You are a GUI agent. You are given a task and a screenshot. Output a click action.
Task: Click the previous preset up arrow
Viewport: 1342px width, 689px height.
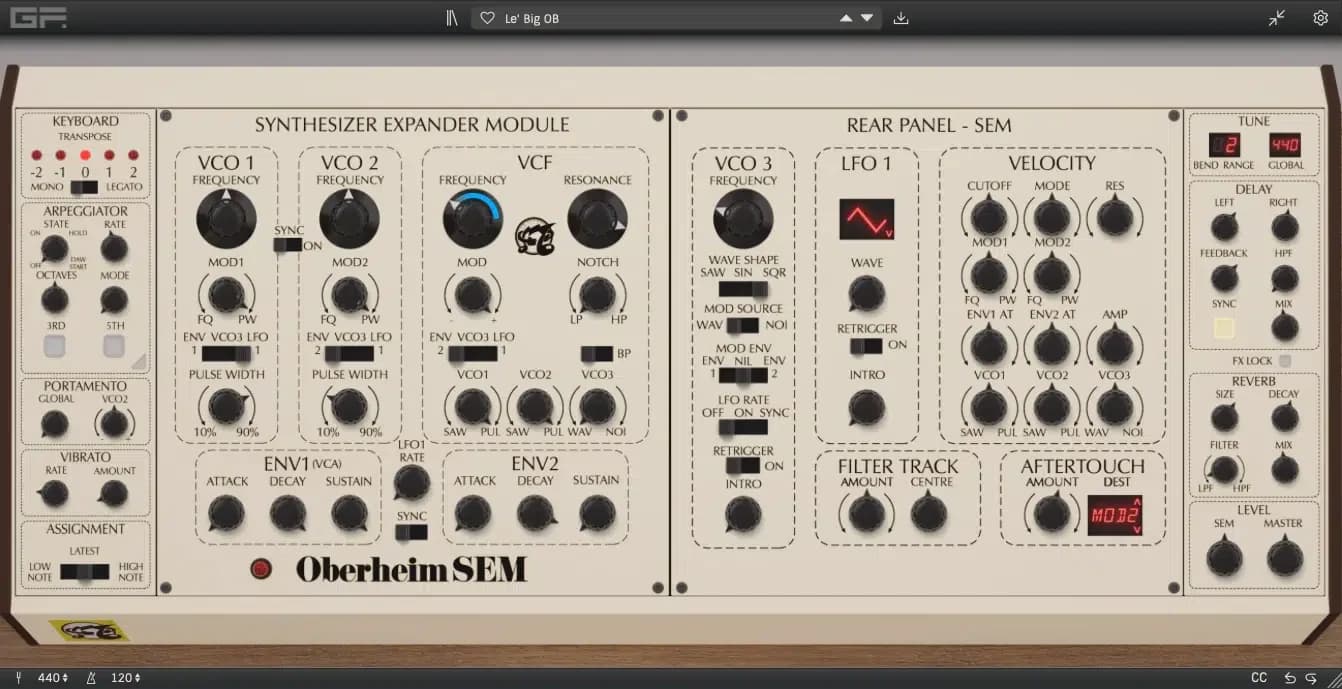[845, 17]
